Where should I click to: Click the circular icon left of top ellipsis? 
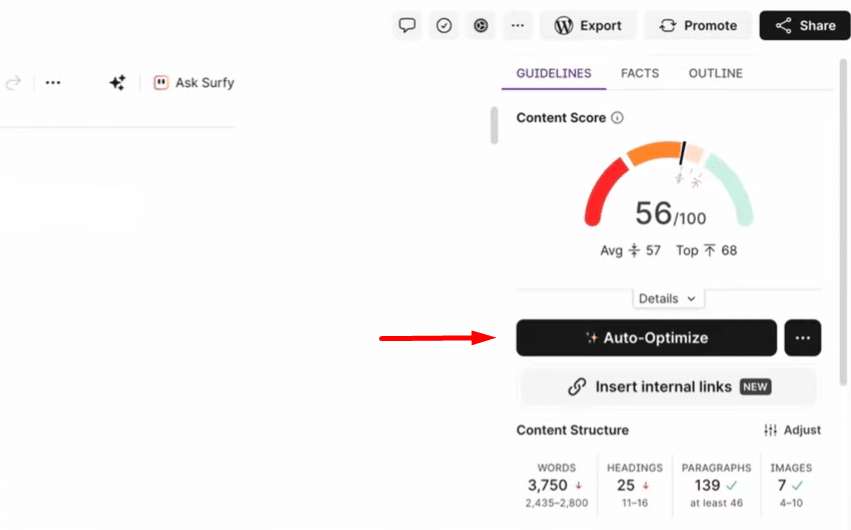481,26
